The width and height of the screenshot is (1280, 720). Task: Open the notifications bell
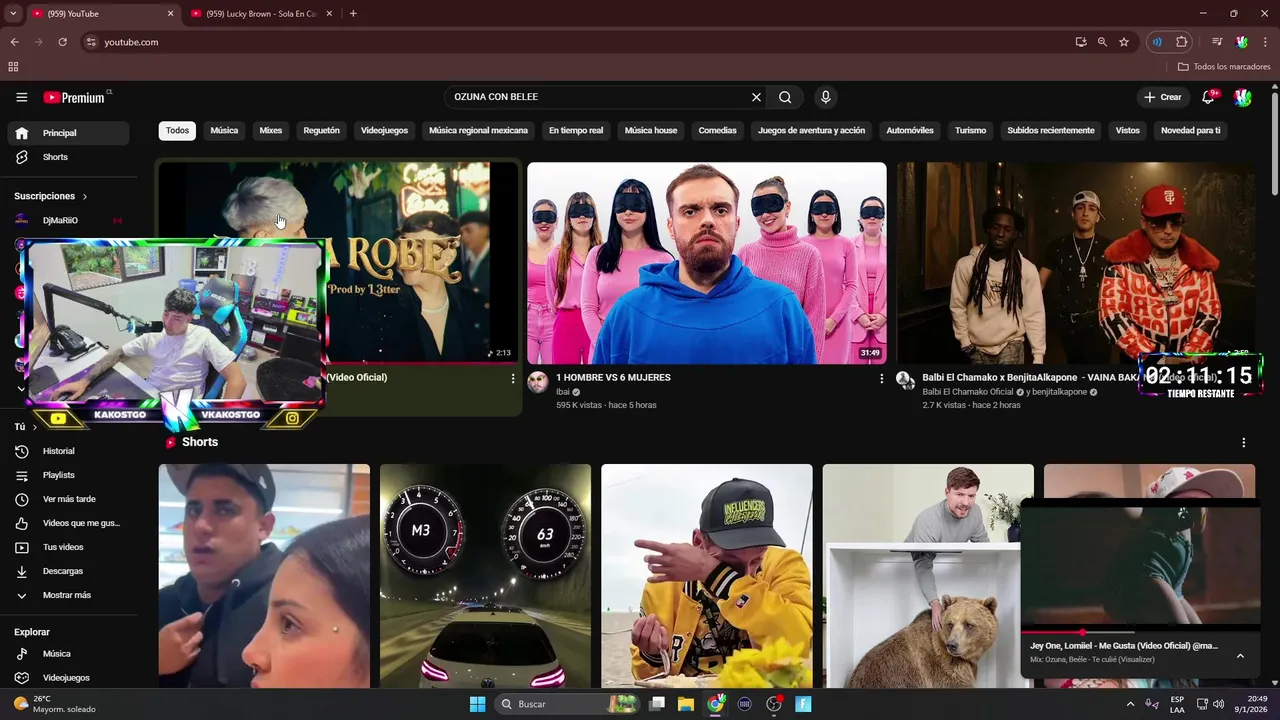click(1208, 97)
